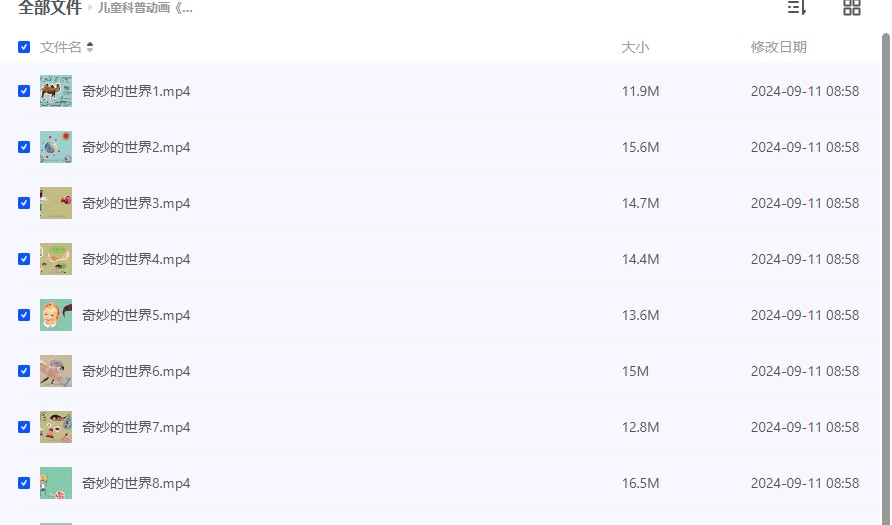Sort files using the 文件名 arrow toggle
Screen dimensions: 892x525
90,47
